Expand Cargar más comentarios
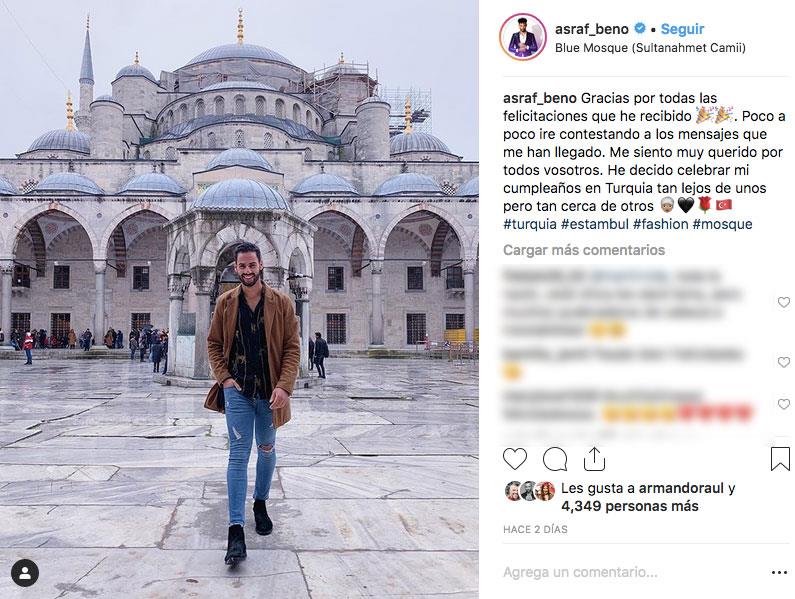795x599 pixels. (584, 250)
